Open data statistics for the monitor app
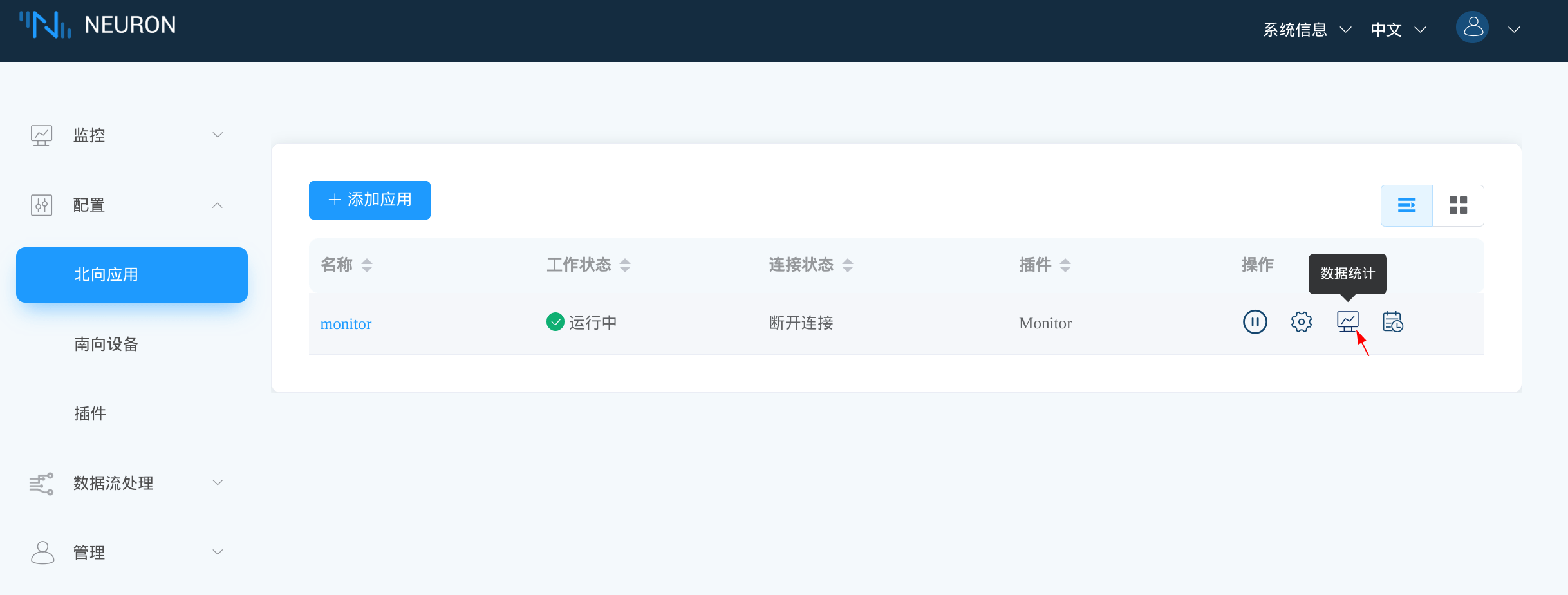This screenshot has height=595, width=1568. click(1347, 321)
